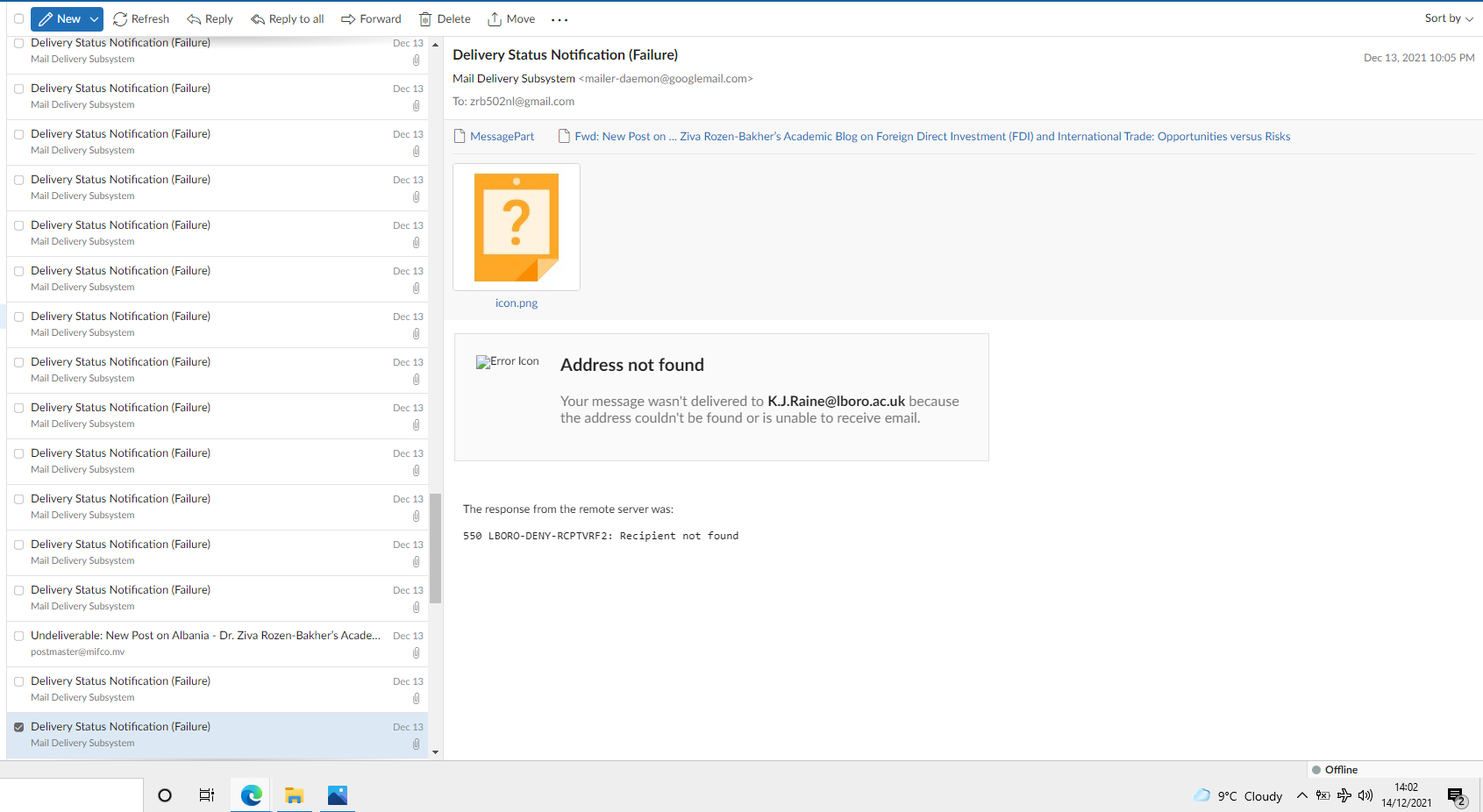Click the message list scrollbar thumb
The width and height of the screenshot is (1483, 812).
435,548
